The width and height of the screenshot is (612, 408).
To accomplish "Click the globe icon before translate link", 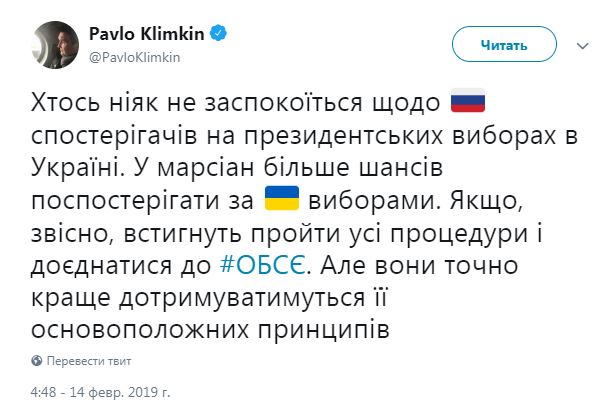I will [x=36, y=360].
